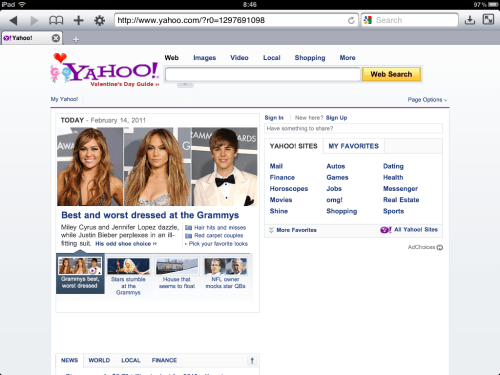This screenshot has height=375, width=500.
Task: Open the My Yahoo! link
Action: pyautogui.click(x=64, y=99)
